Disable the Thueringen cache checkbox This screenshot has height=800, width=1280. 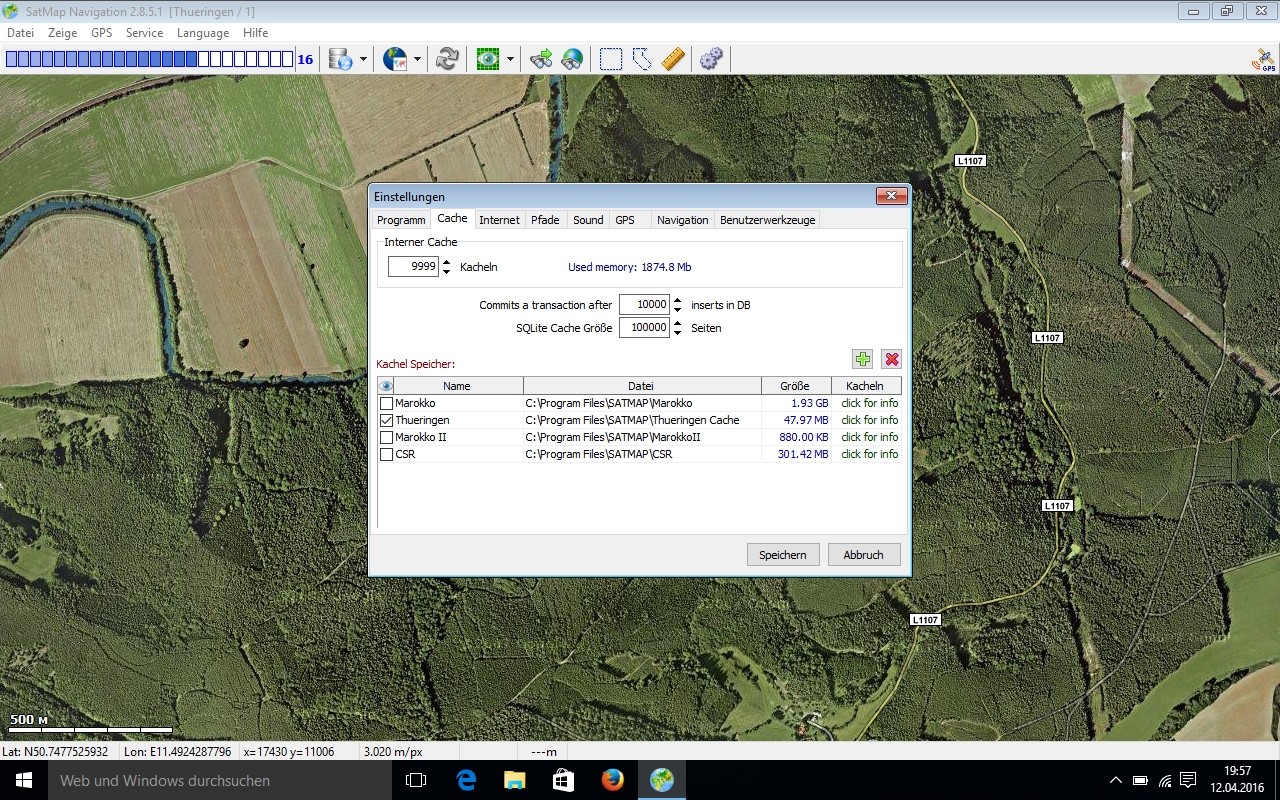[386, 420]
